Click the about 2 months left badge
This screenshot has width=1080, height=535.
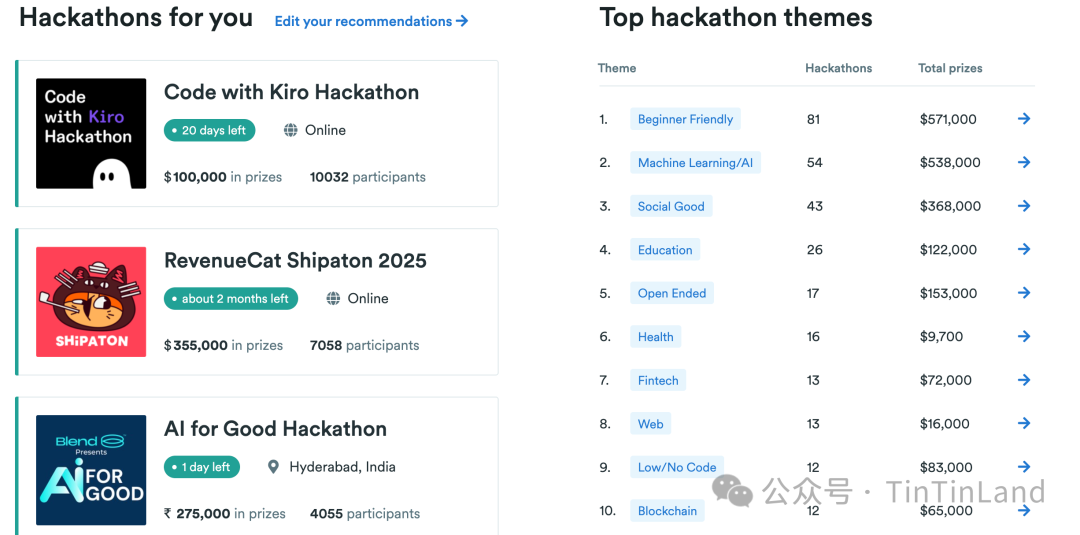(231, 298)
